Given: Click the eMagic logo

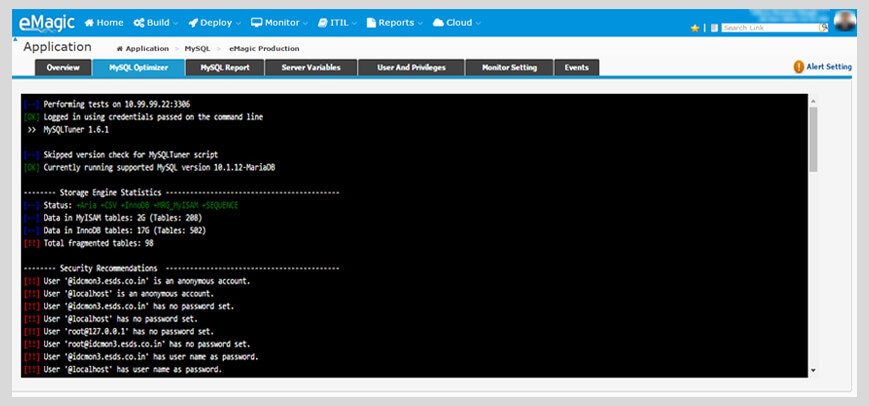Looking at the screenshot, I should (x=48, y=23).
